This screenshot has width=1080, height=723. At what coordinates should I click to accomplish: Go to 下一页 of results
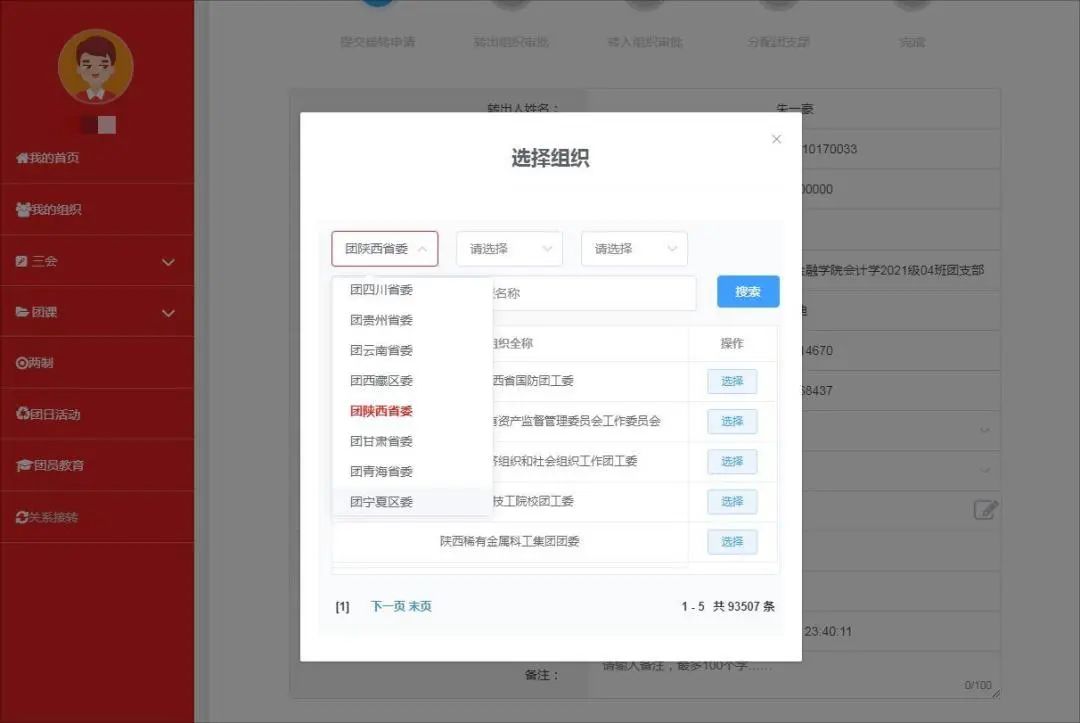pyautogui.click(x=387, y=606)
